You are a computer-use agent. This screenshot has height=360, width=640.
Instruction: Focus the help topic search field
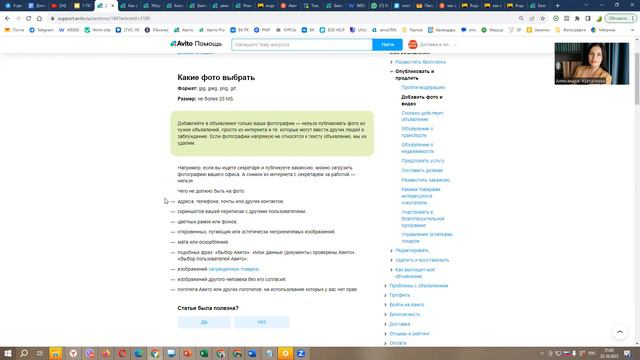302,44
